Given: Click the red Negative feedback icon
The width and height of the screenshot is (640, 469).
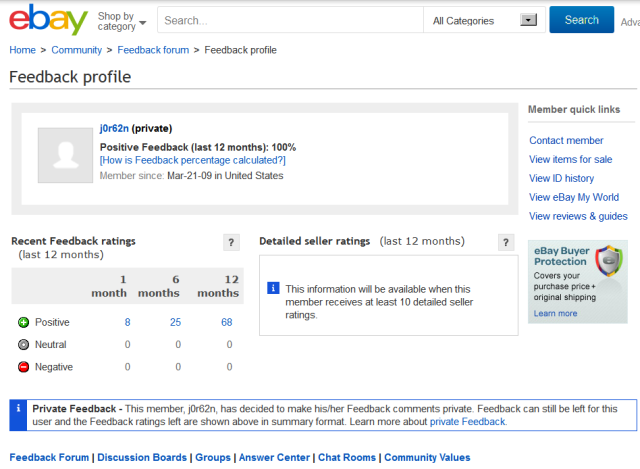Looking at the screenshot, I should [23, 367].
